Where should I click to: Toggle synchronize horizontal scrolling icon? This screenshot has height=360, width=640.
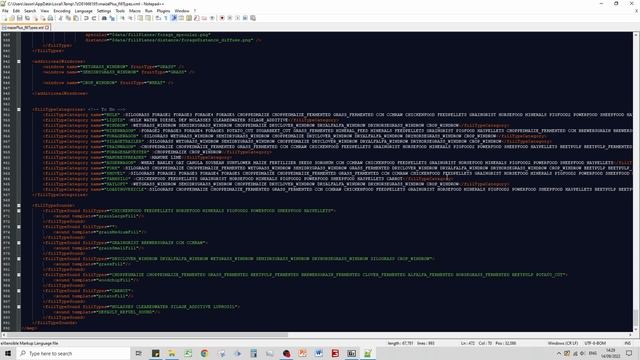148,18
